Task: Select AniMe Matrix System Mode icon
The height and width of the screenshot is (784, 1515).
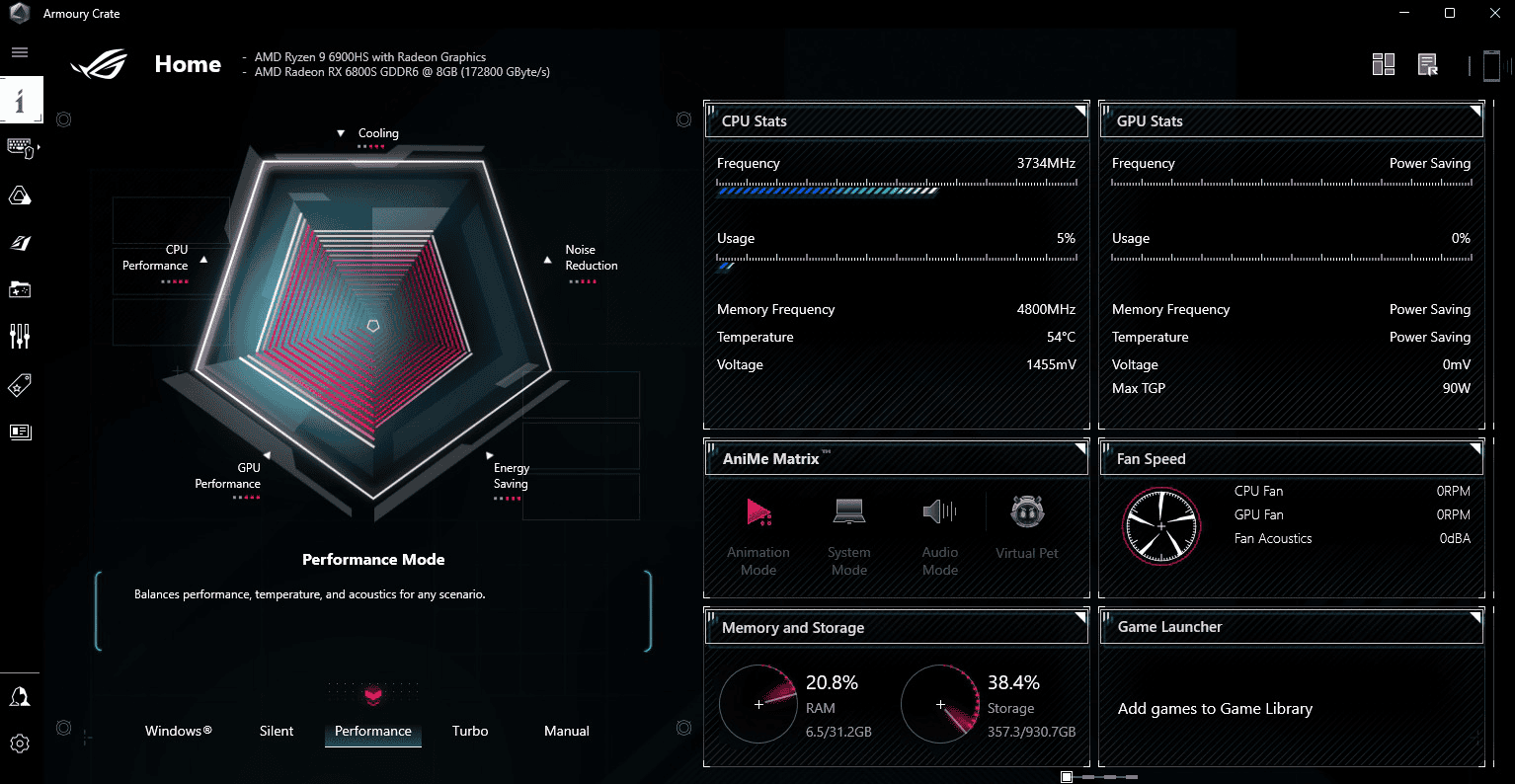Action: coord(849,510)
